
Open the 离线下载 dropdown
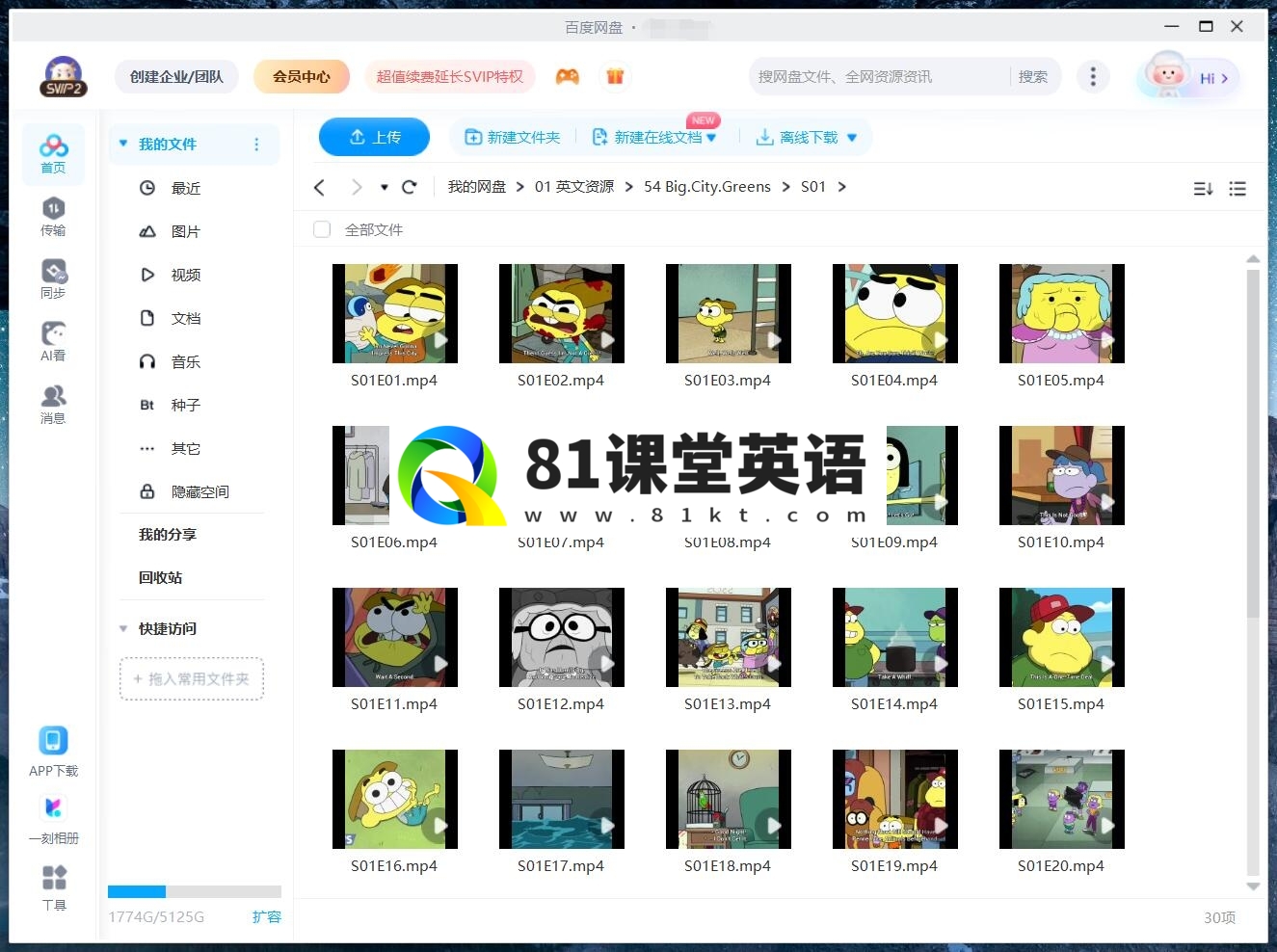coord(851,138)
